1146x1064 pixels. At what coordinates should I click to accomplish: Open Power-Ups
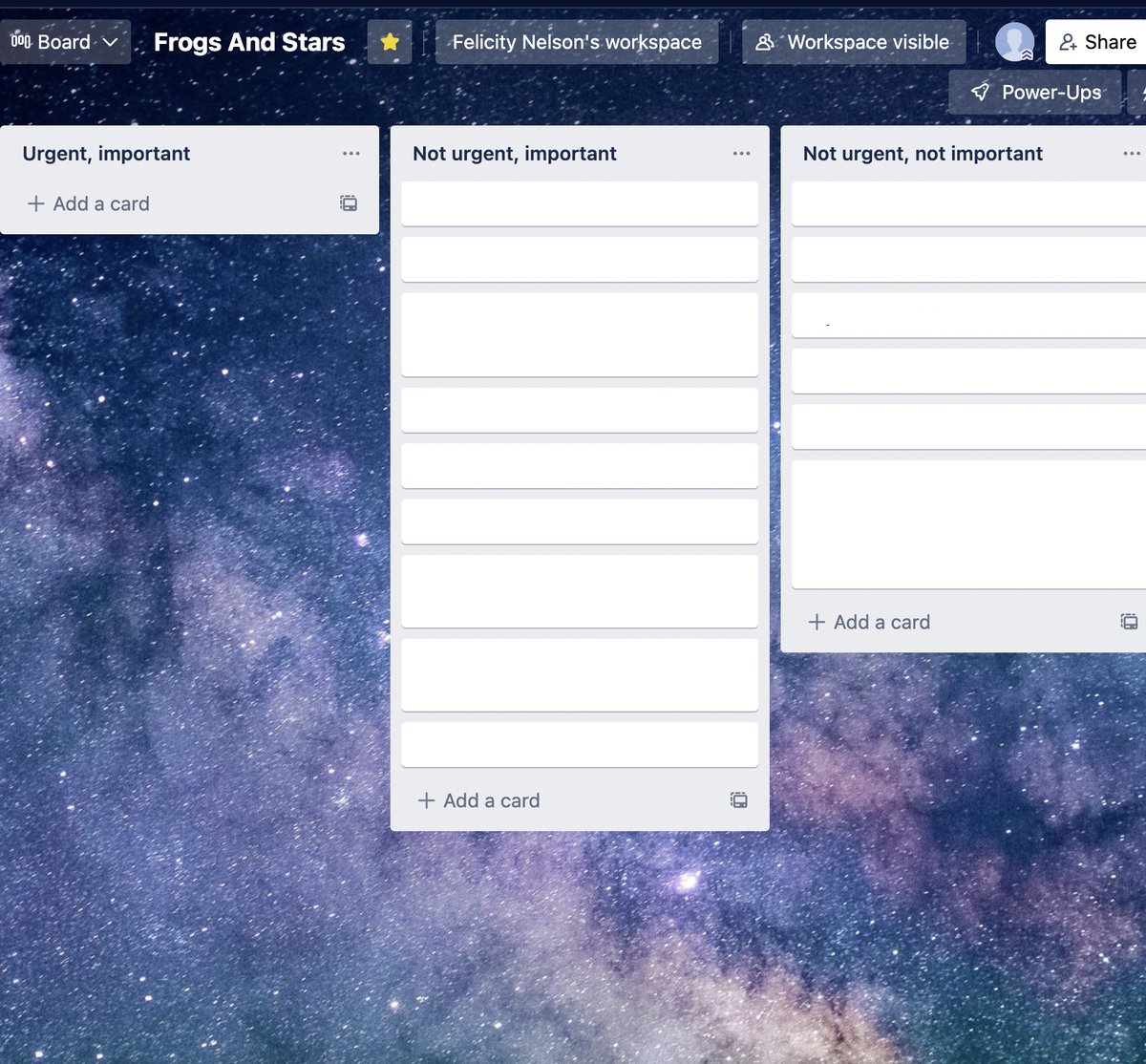(1035, 93)
